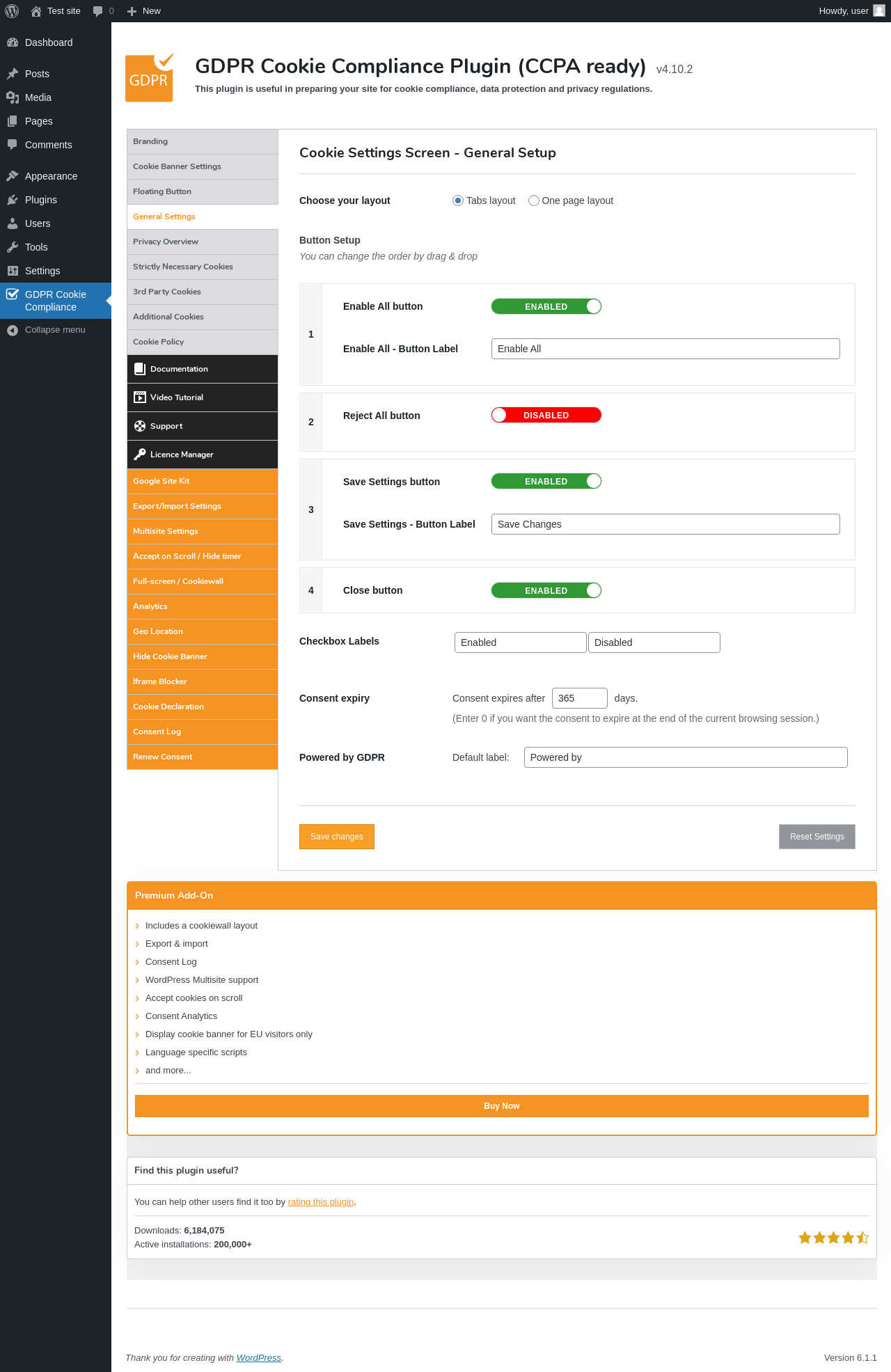The width and height of the screenshot is (891, 1372).
Task: Click the plus icon next to New
Action: [x=132, y=11]
